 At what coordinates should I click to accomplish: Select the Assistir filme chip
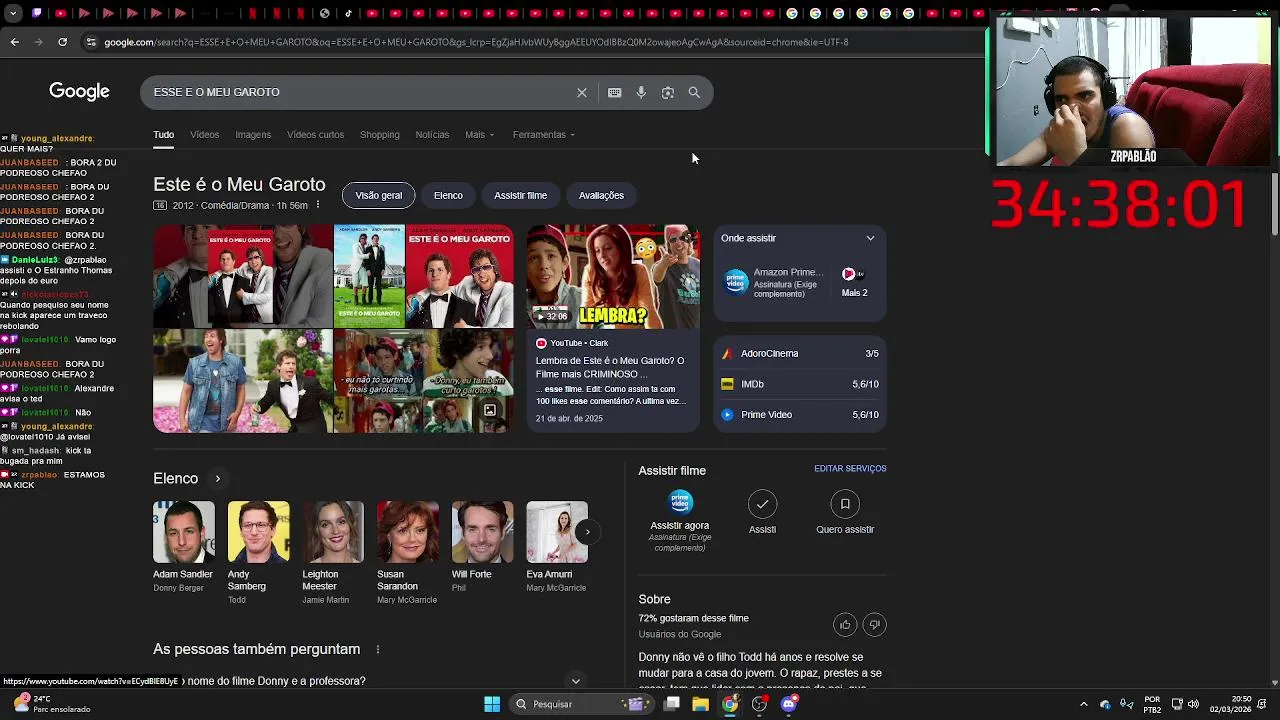point(520,195)
